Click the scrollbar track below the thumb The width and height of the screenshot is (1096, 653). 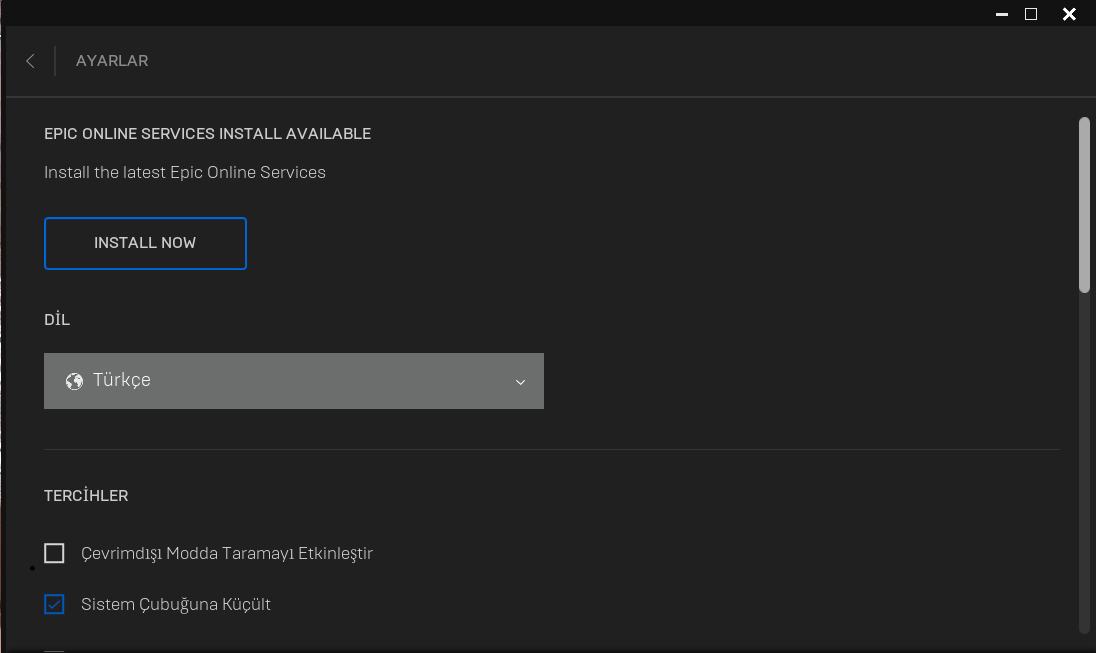pos(1084,460)
